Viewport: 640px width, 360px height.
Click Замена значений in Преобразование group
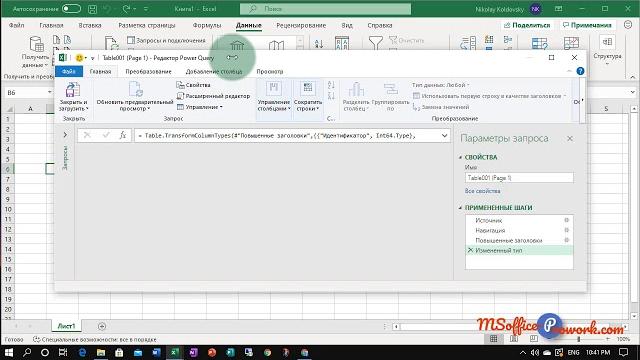[x=440, y=107]
